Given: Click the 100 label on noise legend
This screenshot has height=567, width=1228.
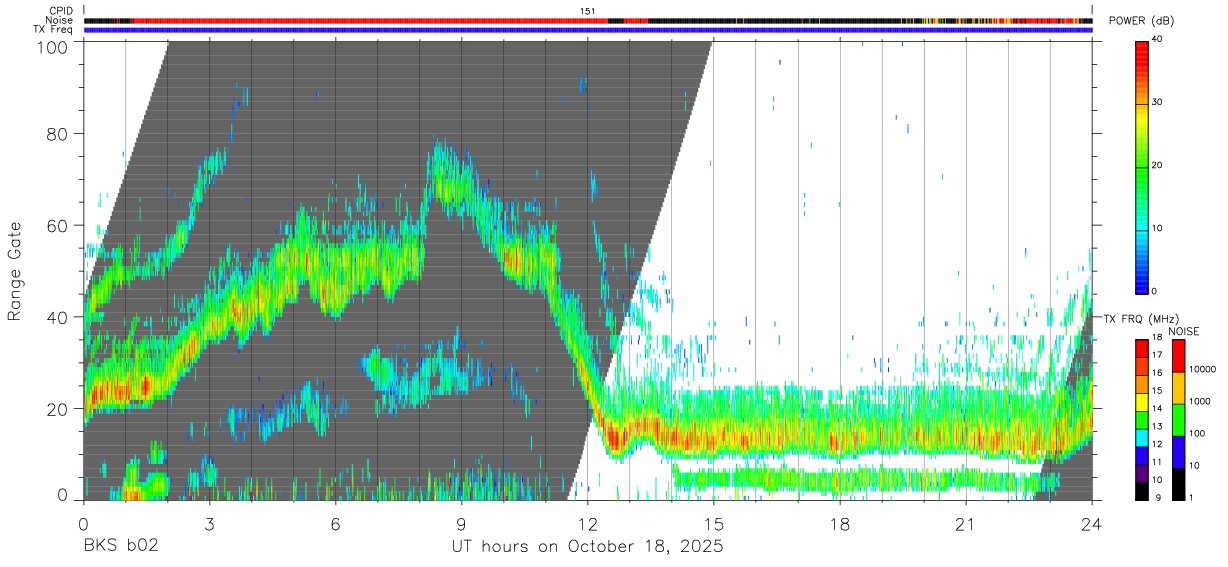Looking at the screenshot, I should pos(1197,434).
